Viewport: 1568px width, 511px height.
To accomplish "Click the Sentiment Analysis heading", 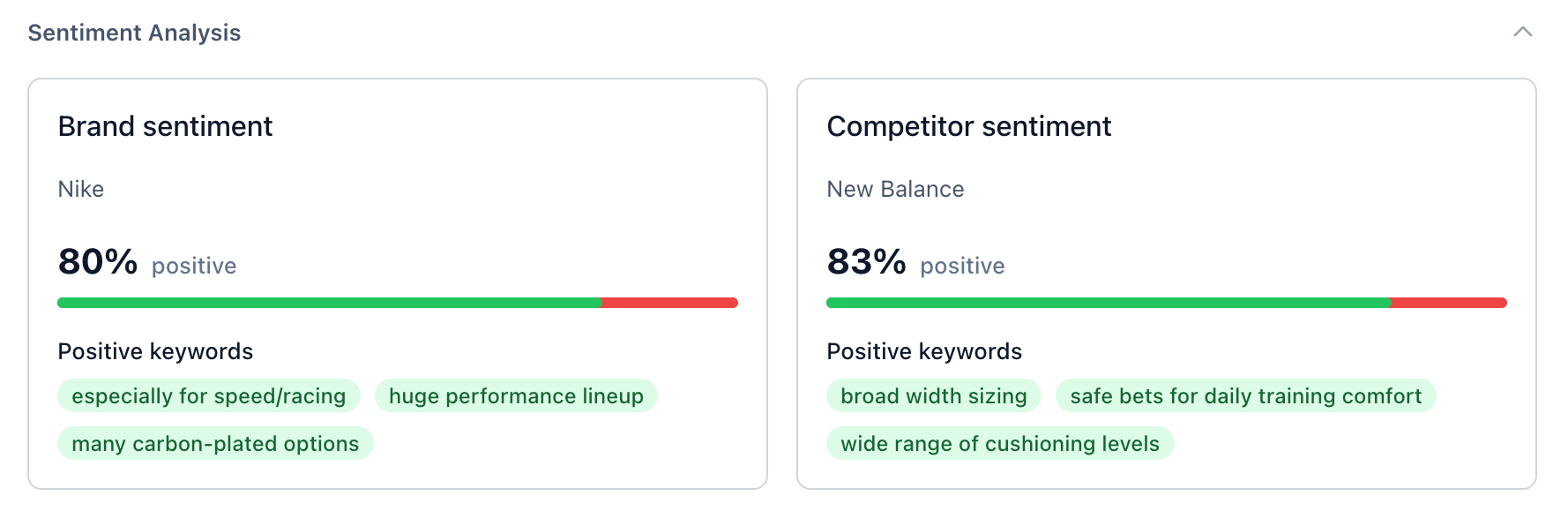I will 134,33.
